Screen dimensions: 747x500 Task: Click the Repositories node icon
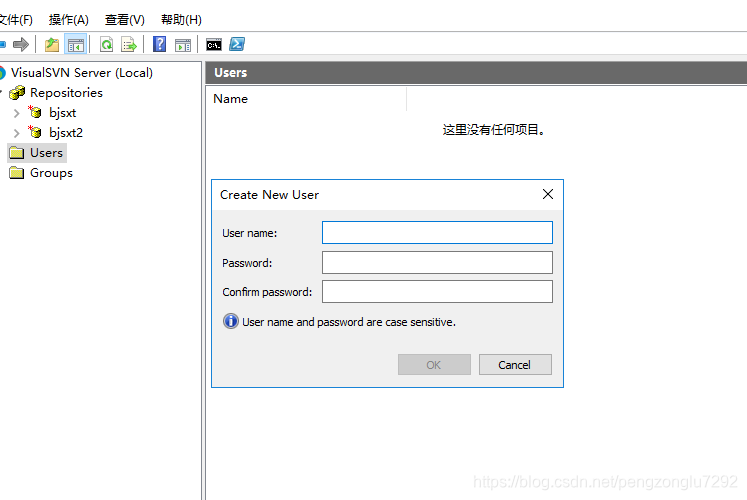tap(17, 92)
